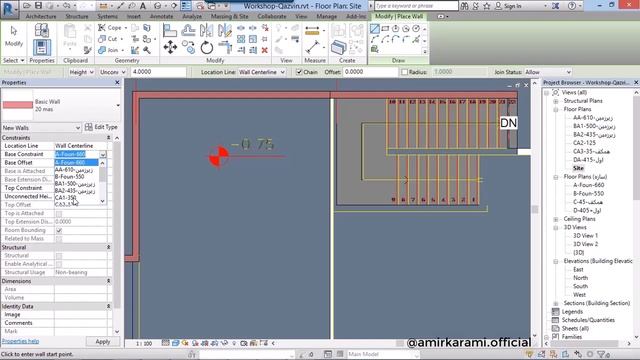Open the Join Status Allow dropdown
640x360 pixels.
[x=548, y=72]
